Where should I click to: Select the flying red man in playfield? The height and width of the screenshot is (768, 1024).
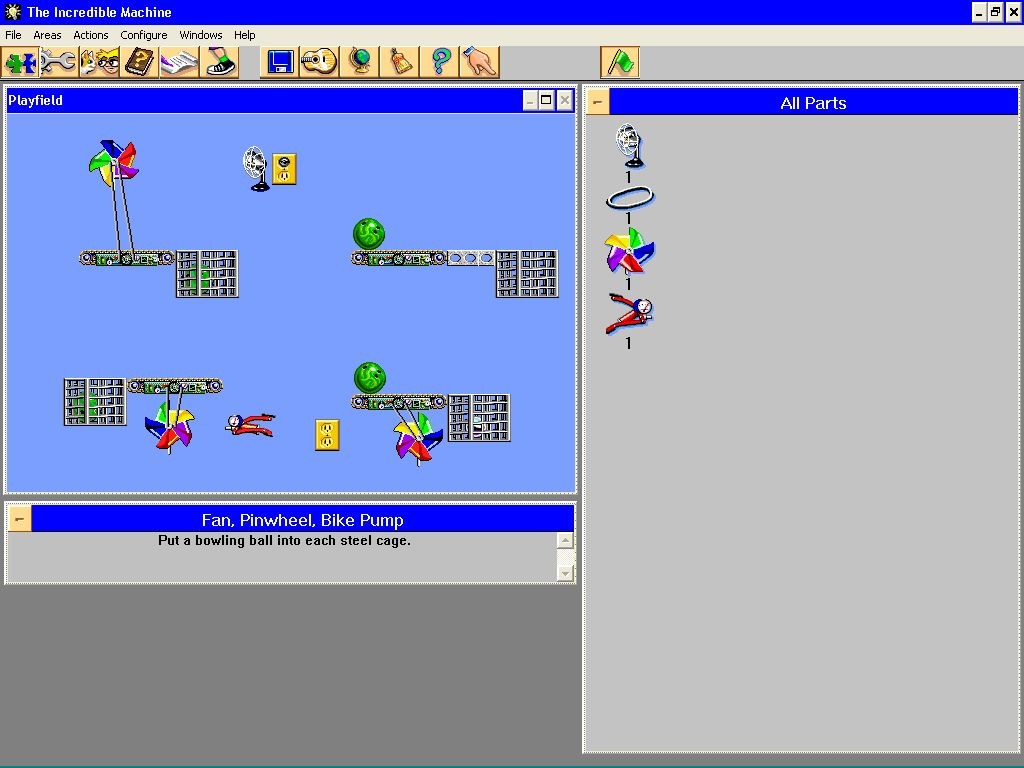[250, 424]
